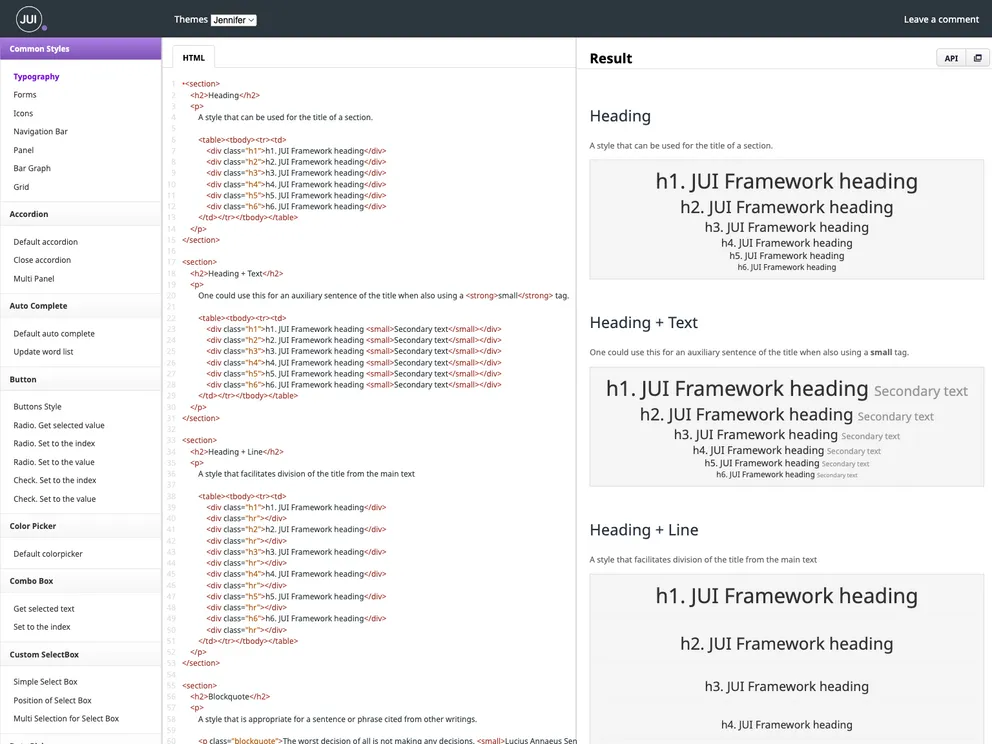
Task: Click the JUI logo icon
Action: pos(27,18)
